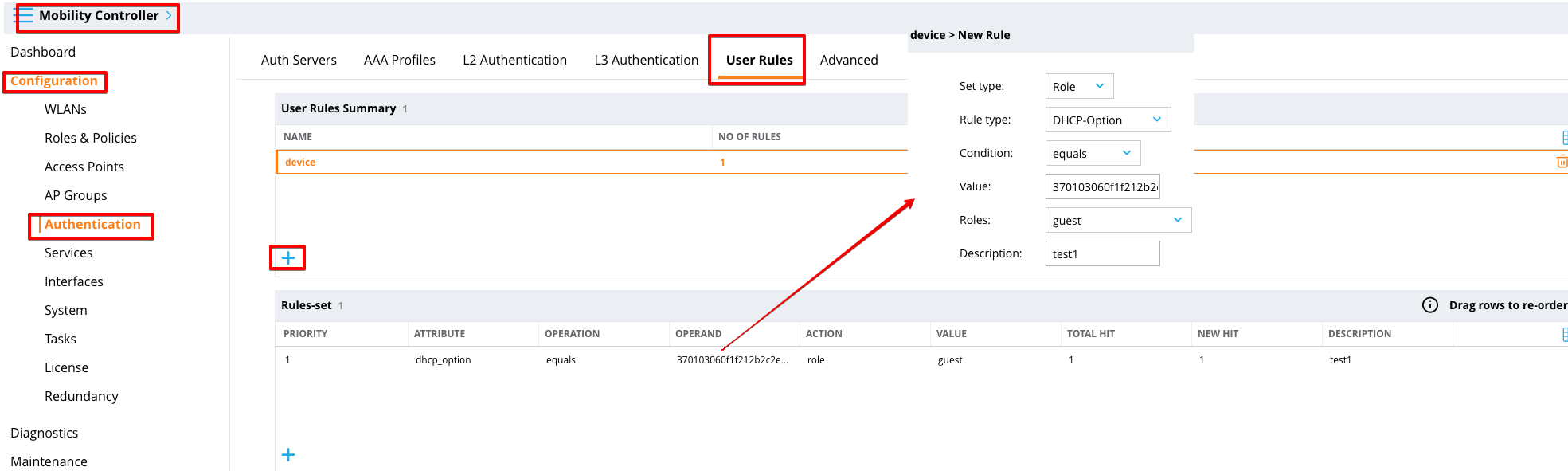Click the PRIORITY column header
The height and width of the screenshot is (471, 1568).
(x=306, y=334)
